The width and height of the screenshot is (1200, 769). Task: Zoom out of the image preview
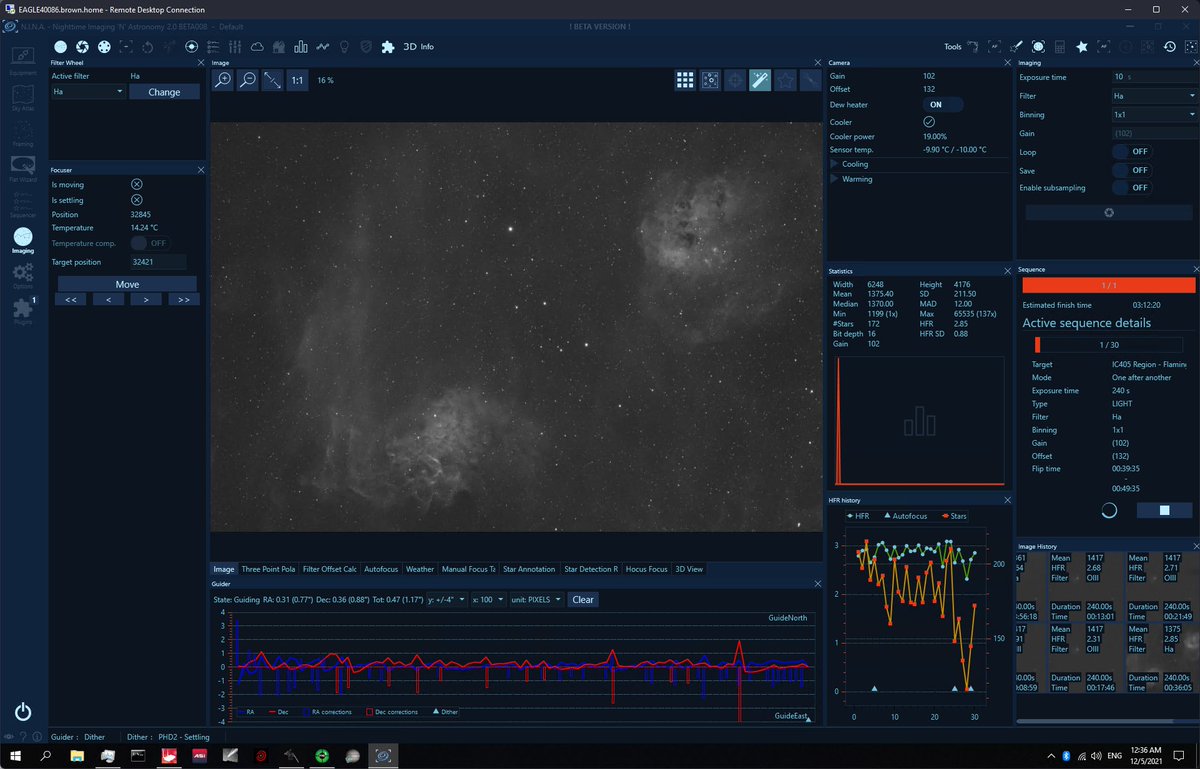click(247, 80)
